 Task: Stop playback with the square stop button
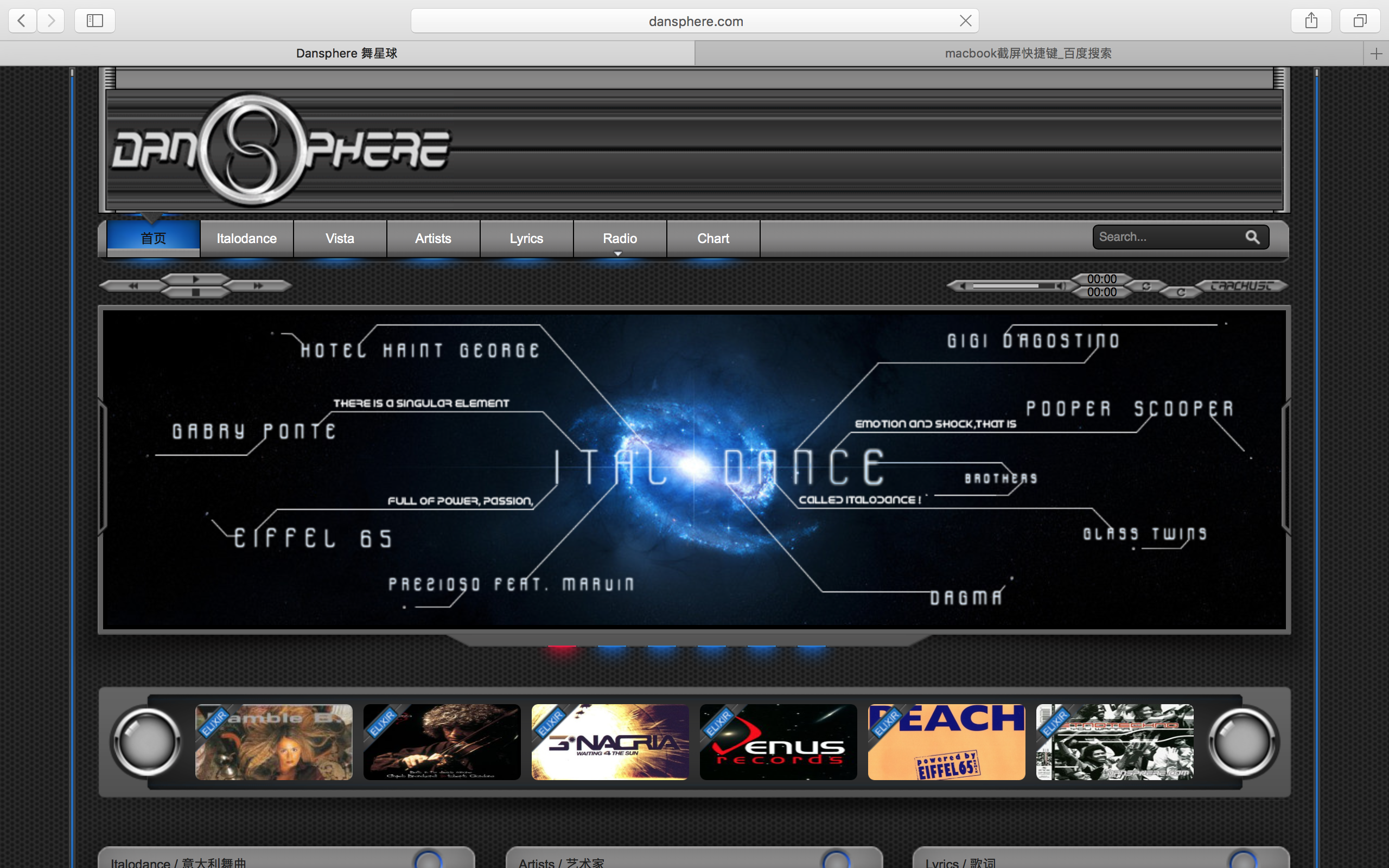[x=195, y=292]
